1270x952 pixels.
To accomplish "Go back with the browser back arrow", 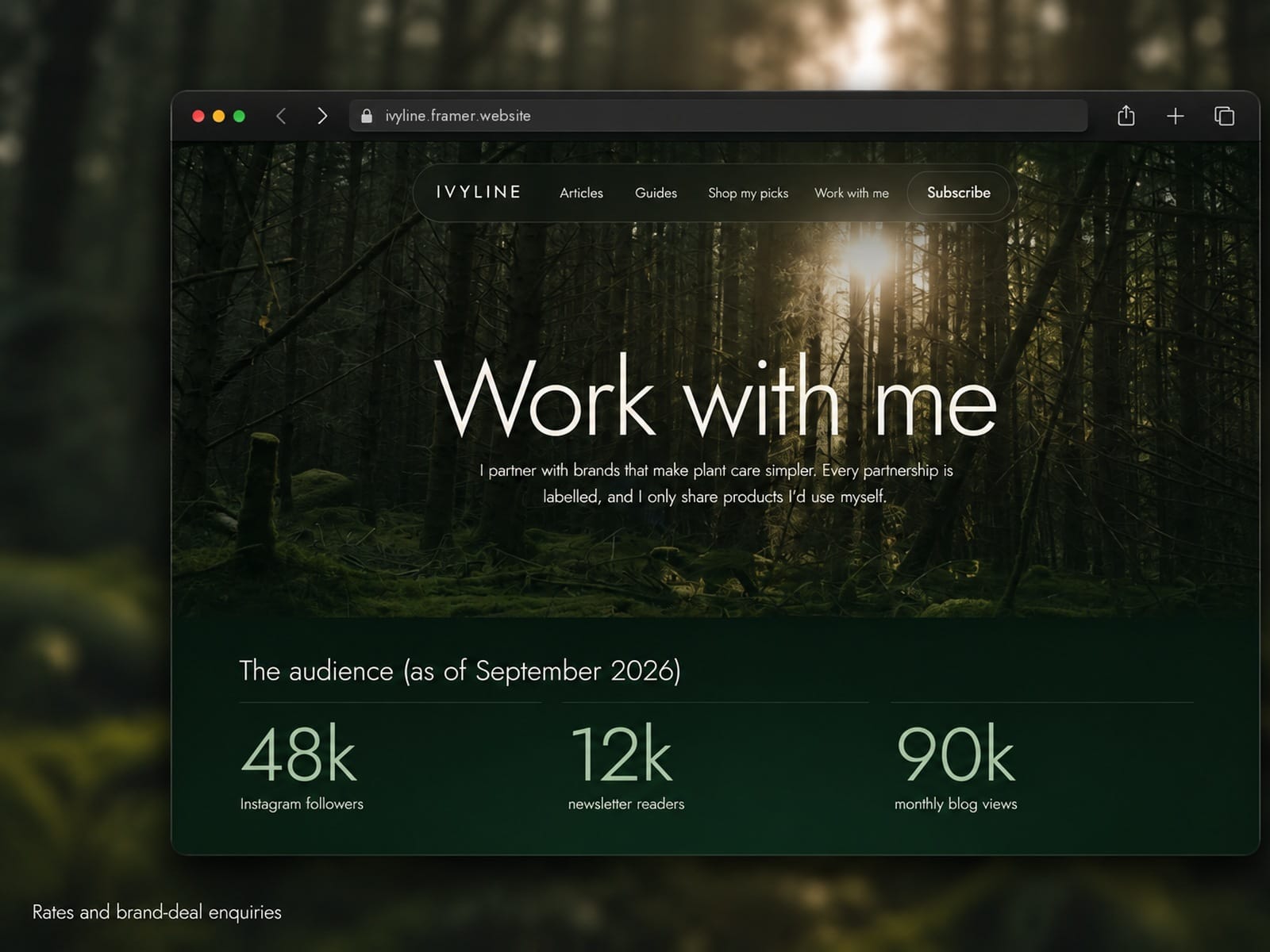I will pos(281,116).
